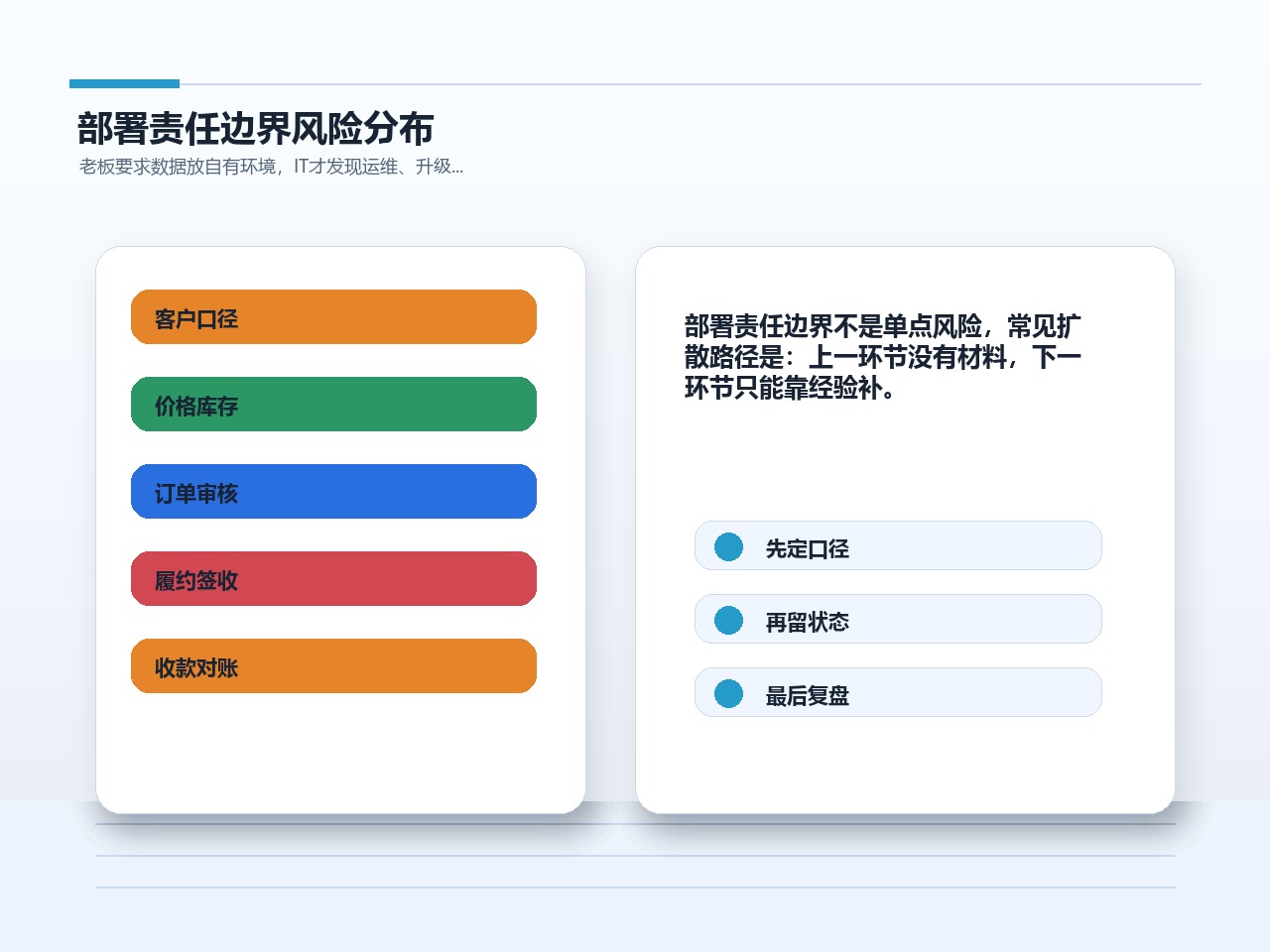Select the 再留状态 pill item
Image resolution: width=1270 pixels, height=952 pixels.
pos(898,619)
